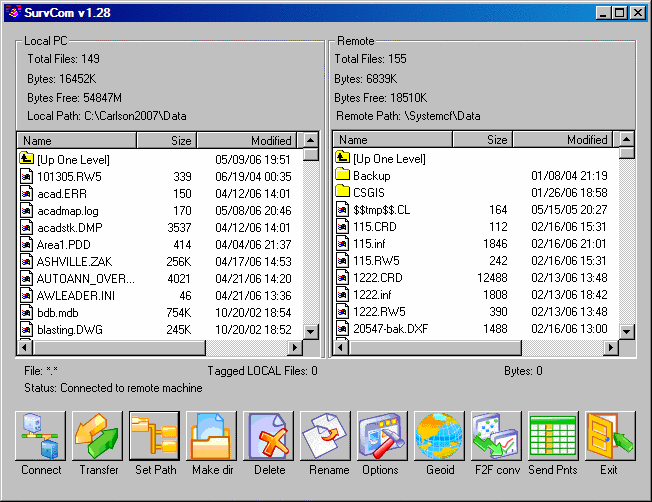Sort remote list by Modified header
Image resolution: width=652 pixels, height=502 pixels.
click(563, 140)
